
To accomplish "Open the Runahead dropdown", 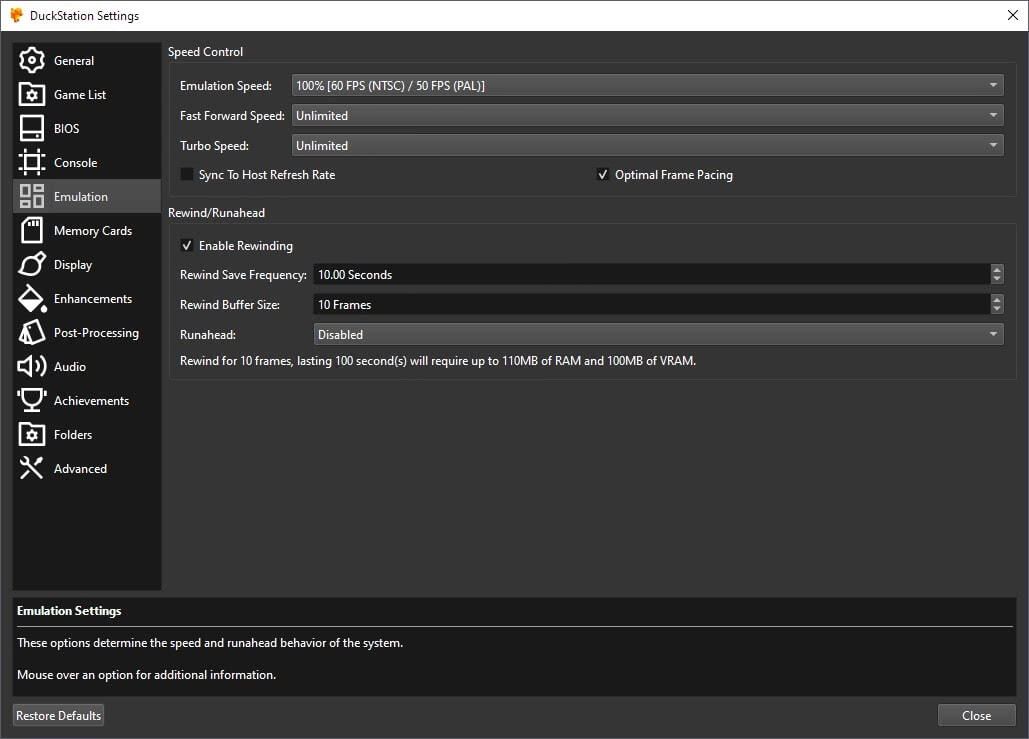I will 658,335.
